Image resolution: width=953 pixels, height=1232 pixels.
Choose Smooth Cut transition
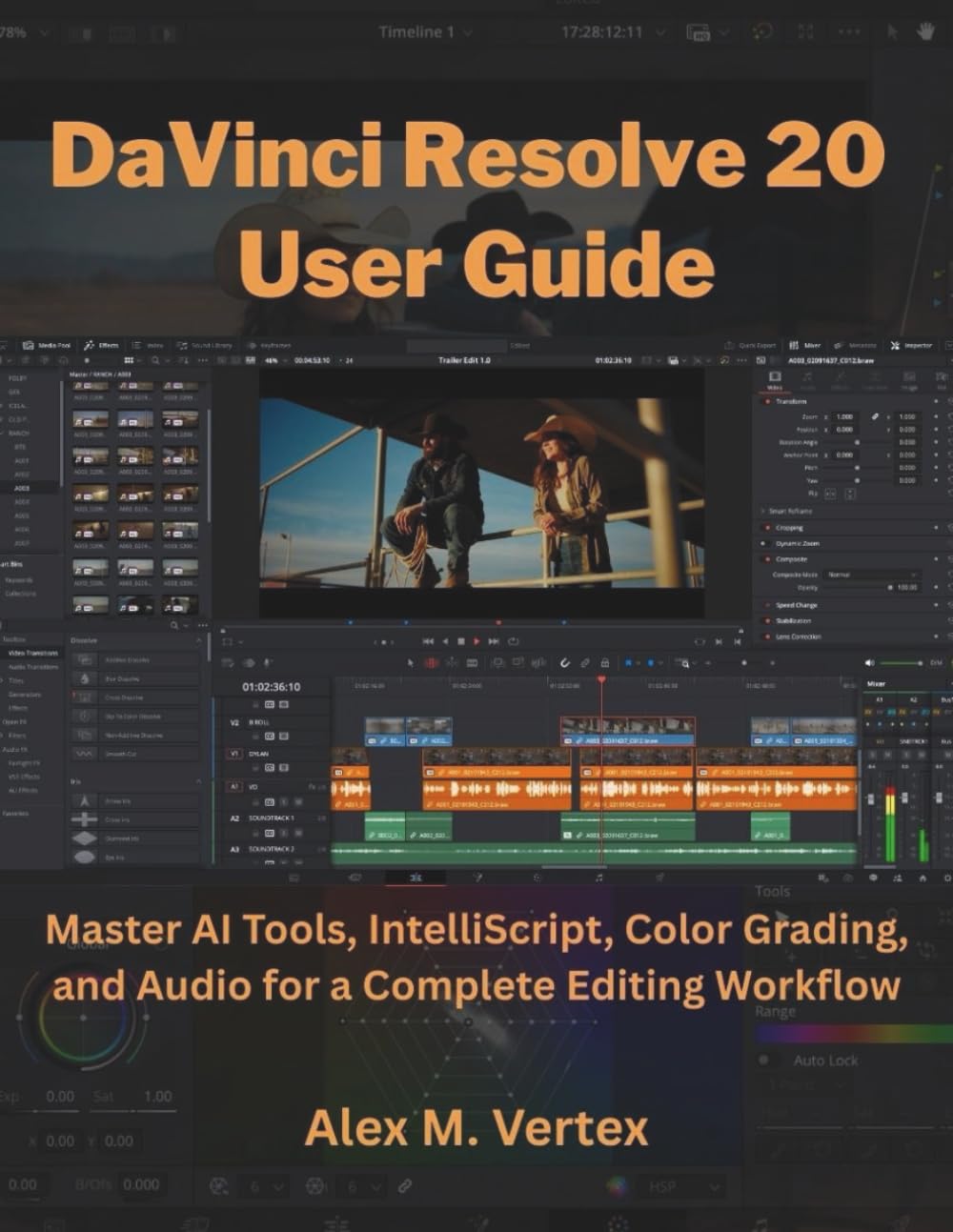pyautogui.click(x=134, y=754)
